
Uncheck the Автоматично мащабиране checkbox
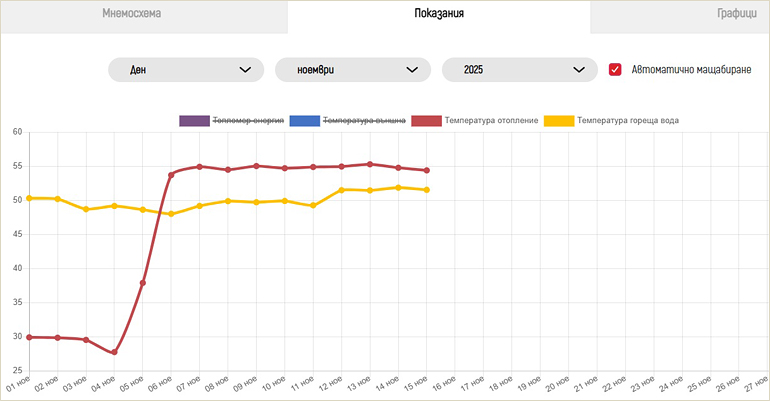coord(616,70)
